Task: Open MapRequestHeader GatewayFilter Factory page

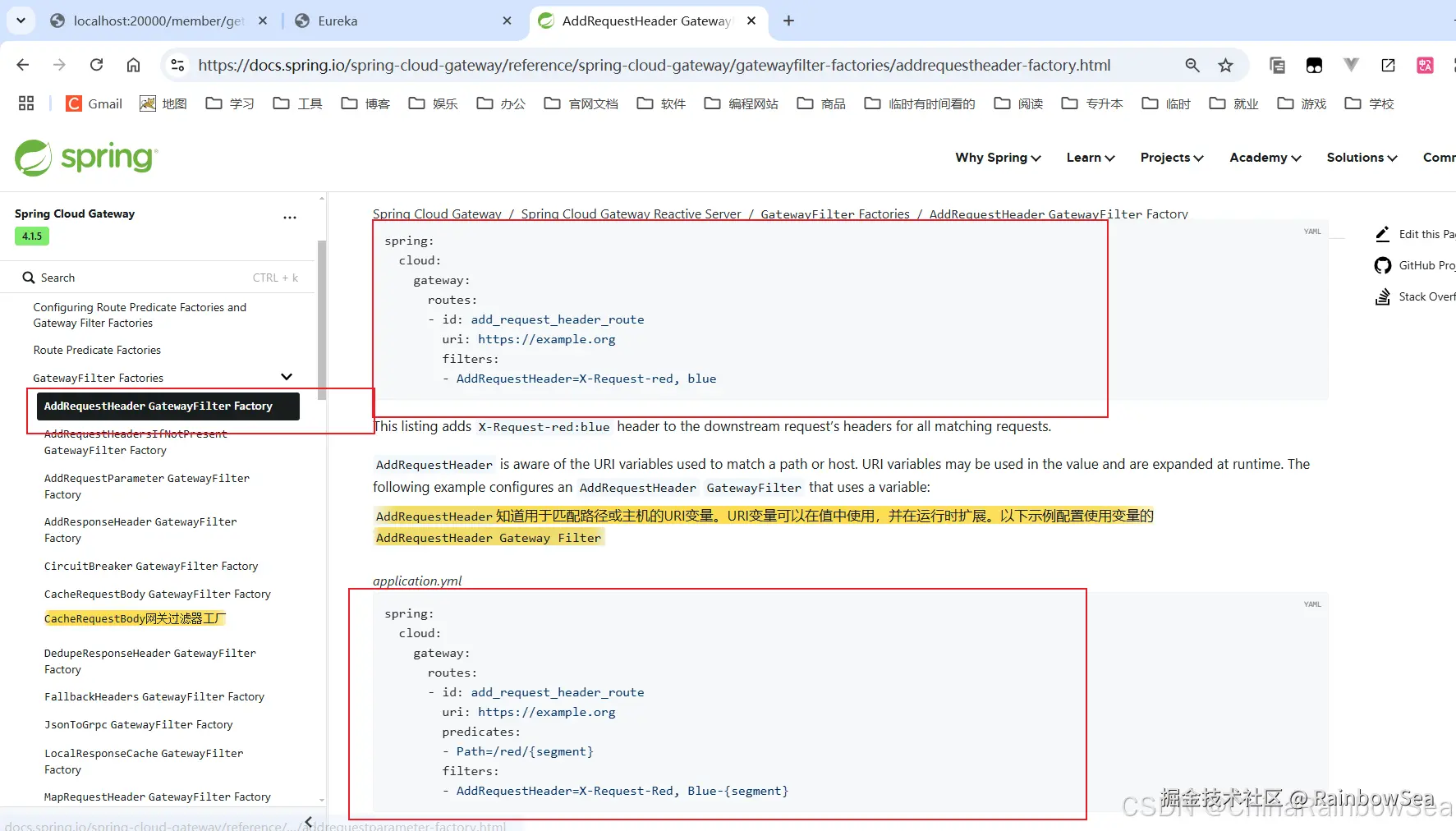Action: pyautogui.click(x=158, y=797)
